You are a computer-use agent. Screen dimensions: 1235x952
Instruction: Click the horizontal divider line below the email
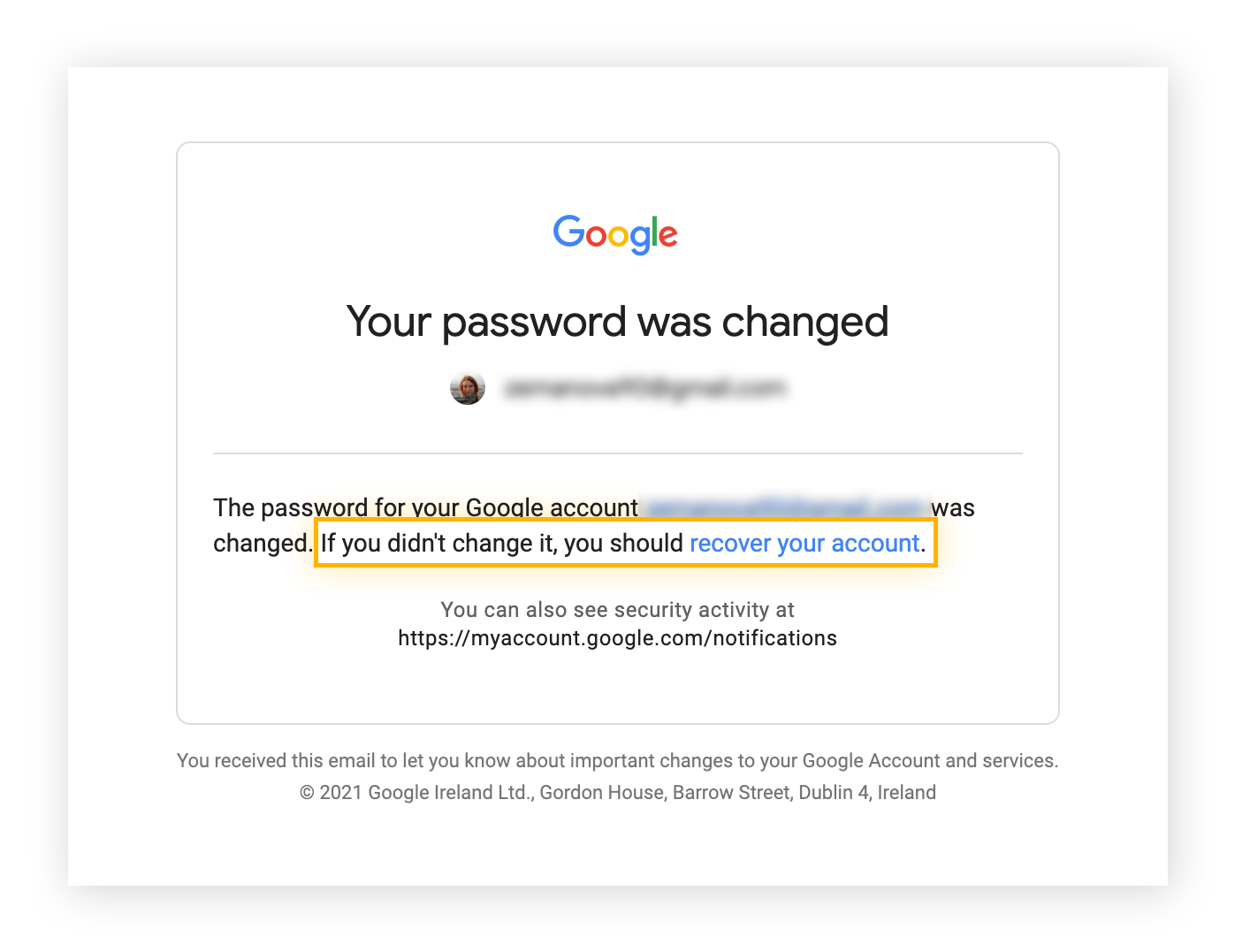(x=617, y=453)
